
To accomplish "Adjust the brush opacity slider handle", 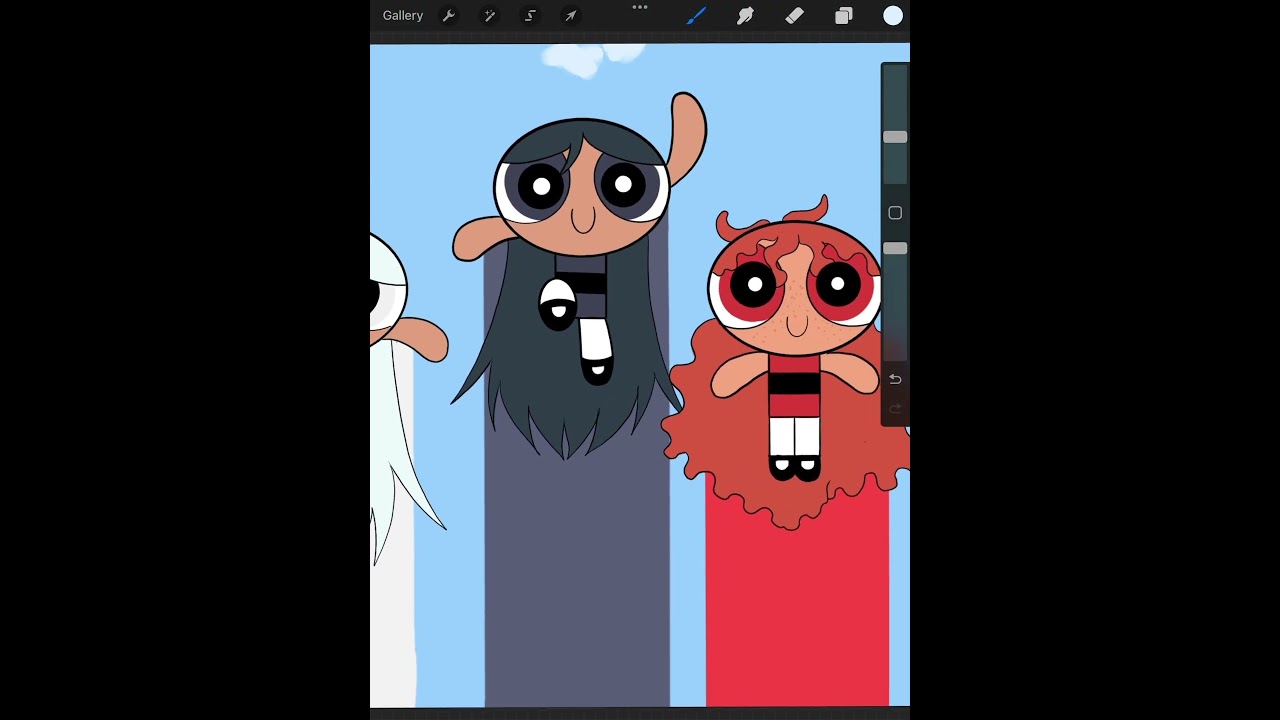I will click(x=895, y=248).
